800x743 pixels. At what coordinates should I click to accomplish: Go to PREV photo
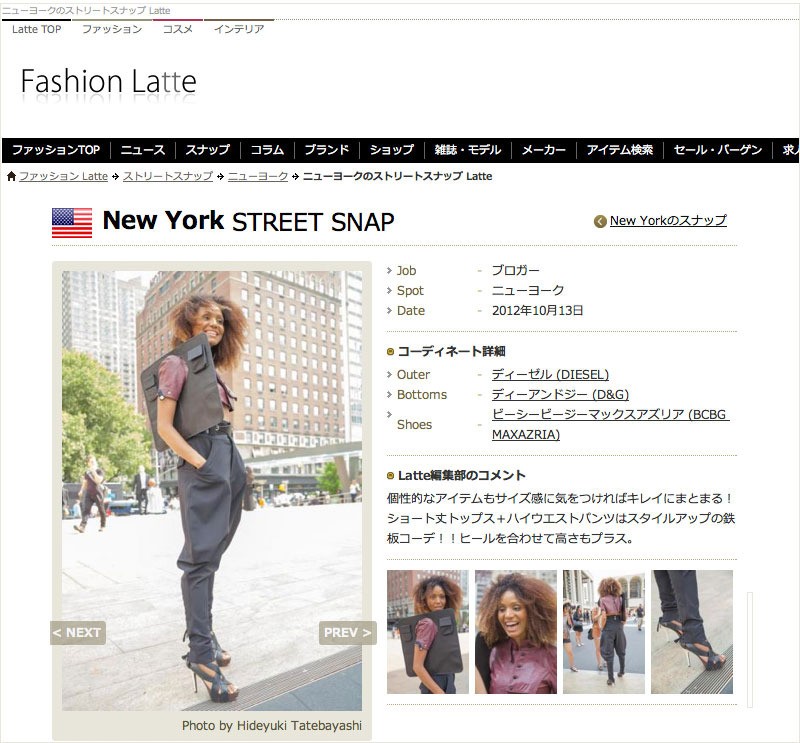[x=347, y=633]
